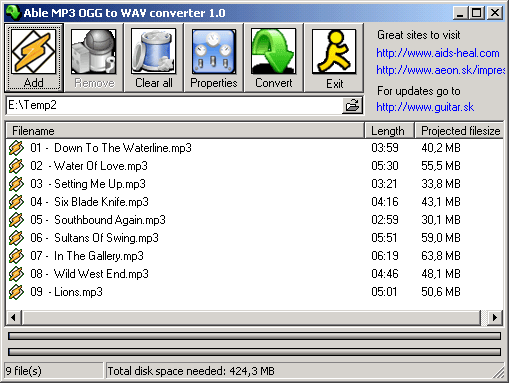Click the Remove toolbar button

tap(94, 58)
